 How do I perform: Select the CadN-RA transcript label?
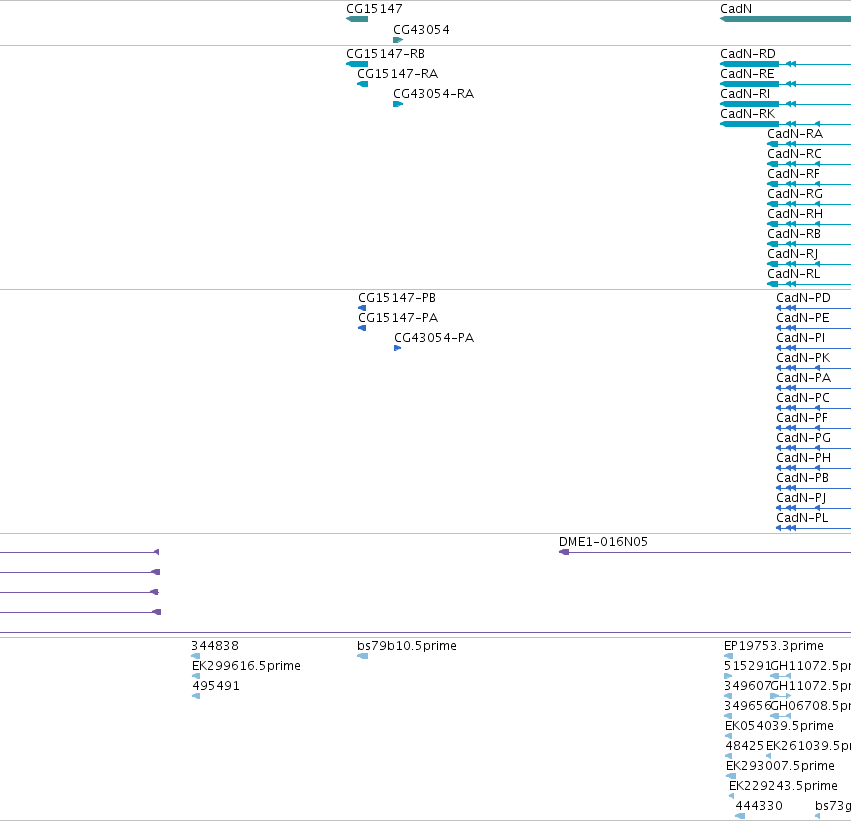coord(795,134)
